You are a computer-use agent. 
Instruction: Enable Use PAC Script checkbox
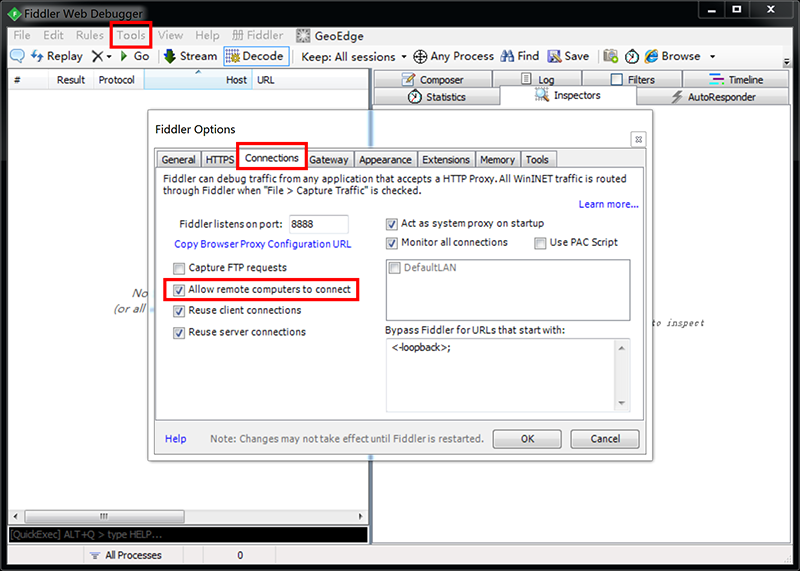point(540,243)
